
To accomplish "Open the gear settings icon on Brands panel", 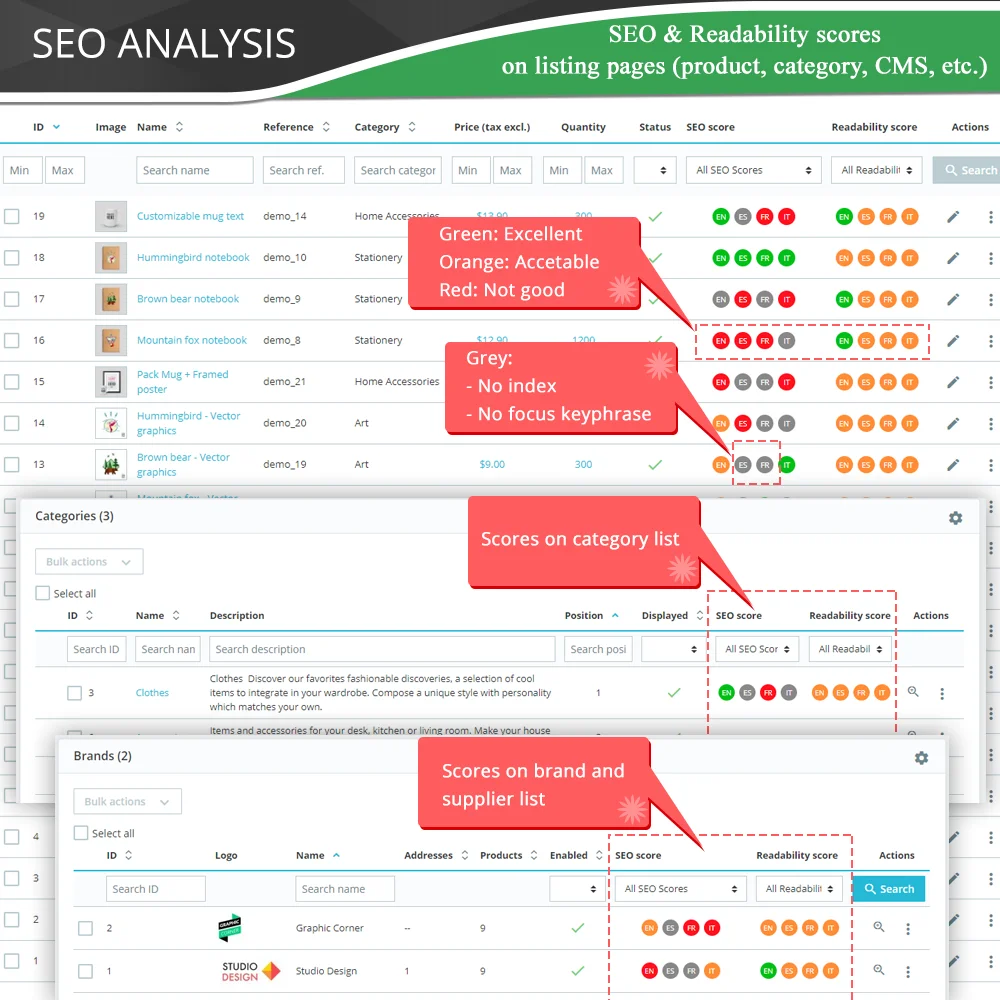I will [x=921, y=758].
